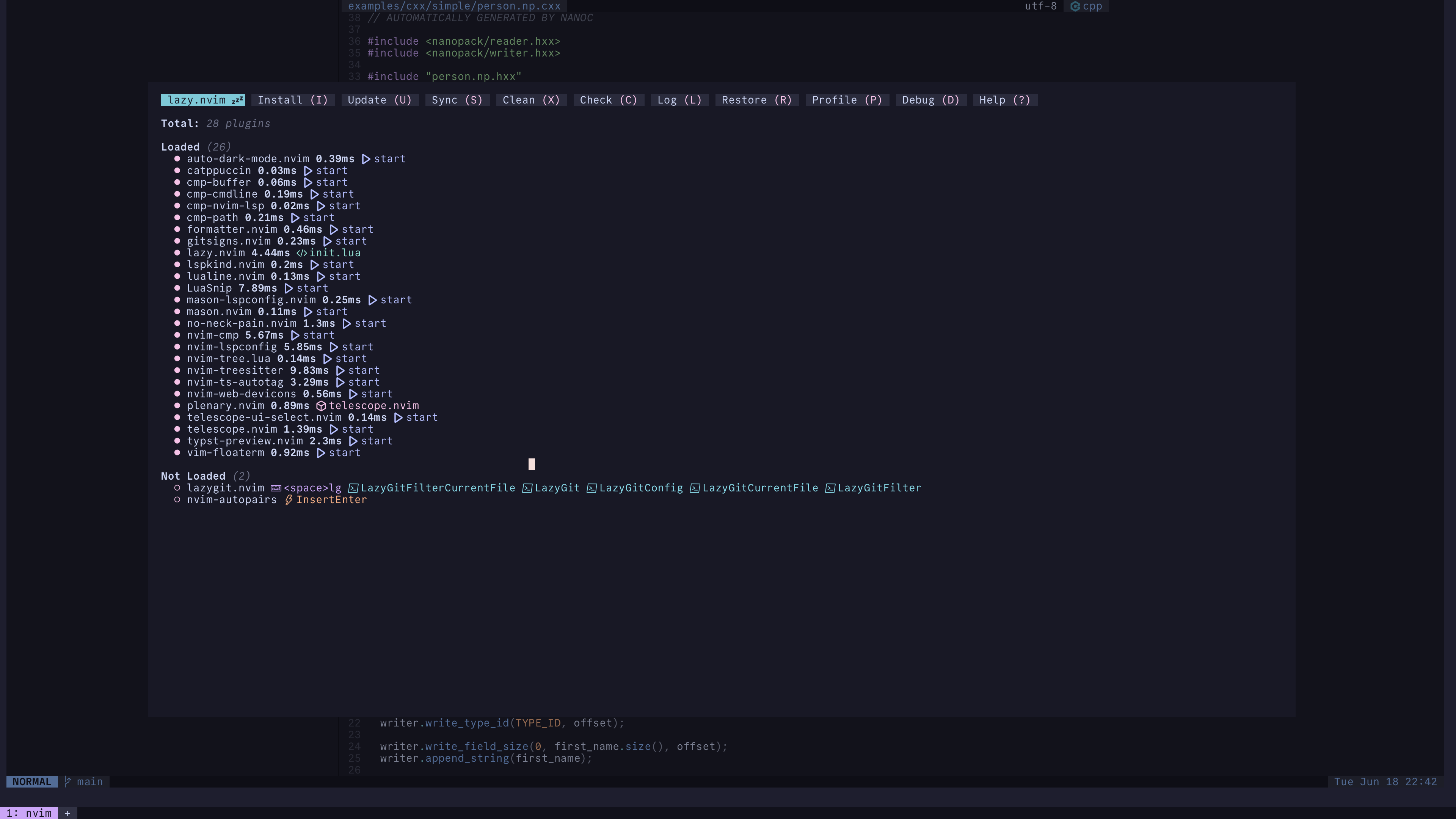Expand the telescope-ui-select.nvim entry
Image resolution: width=1456 pixels, height=819 pixels.
264,418
